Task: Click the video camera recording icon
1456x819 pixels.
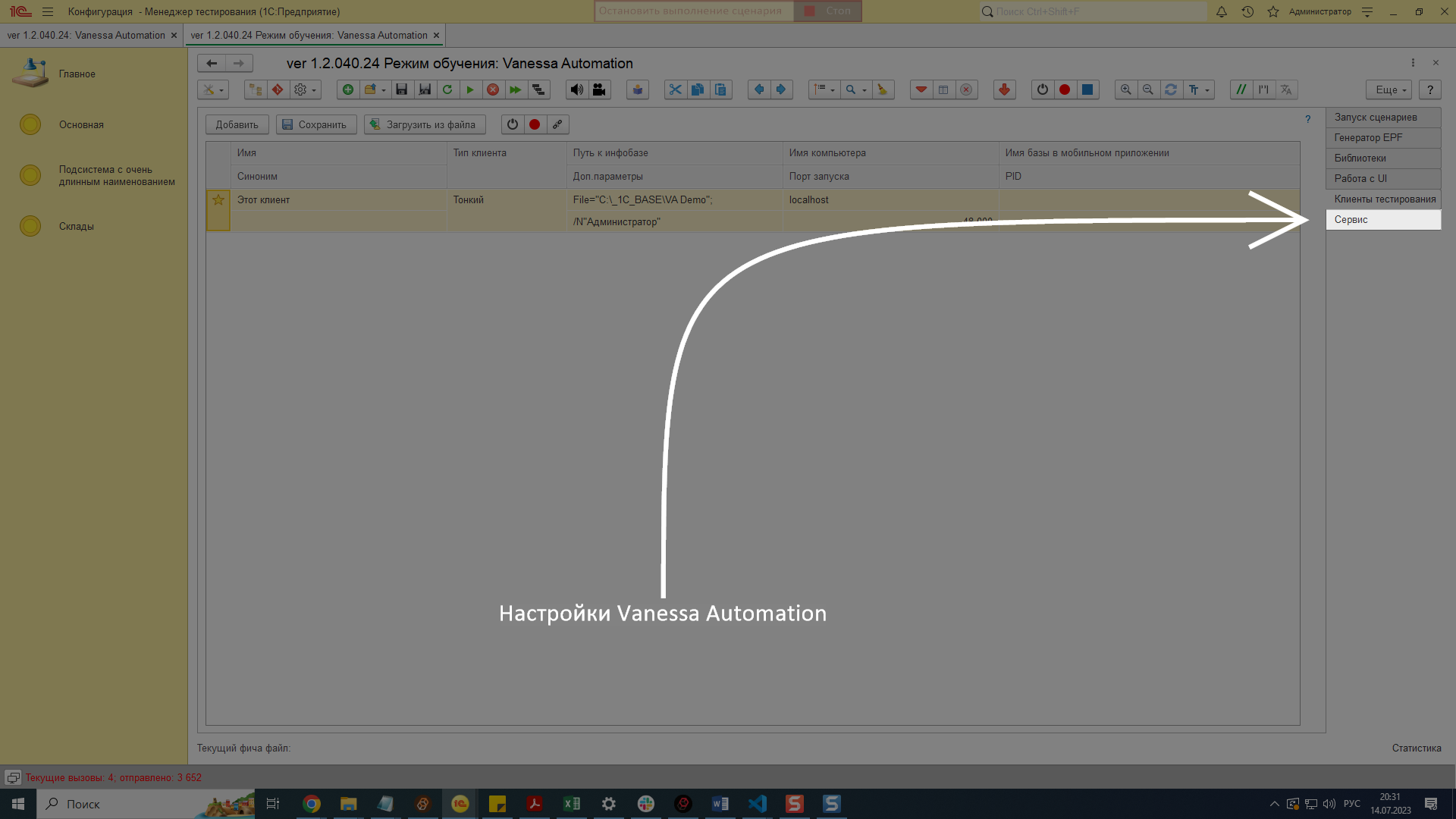Action: (x=599, y=89)
